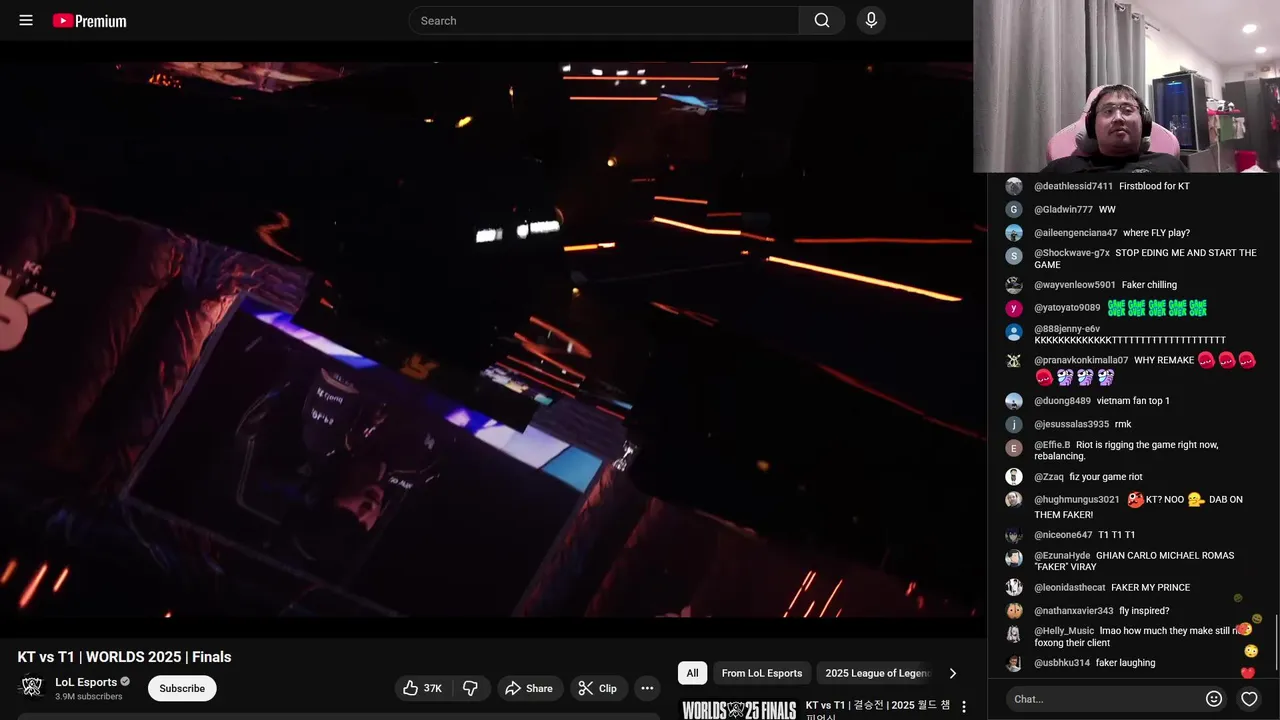Click username @hughmungus3021 in chat
Image resolution: width=1280 pixels, height=720 pixels.
pyautogui.click(x=1077, y=499)
